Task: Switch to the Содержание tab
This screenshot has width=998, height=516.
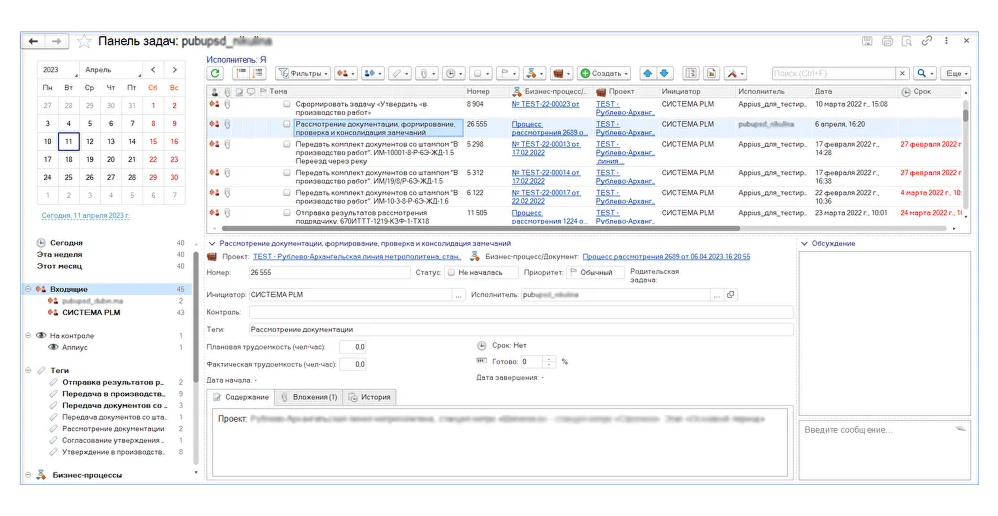Action: (241, 397)
